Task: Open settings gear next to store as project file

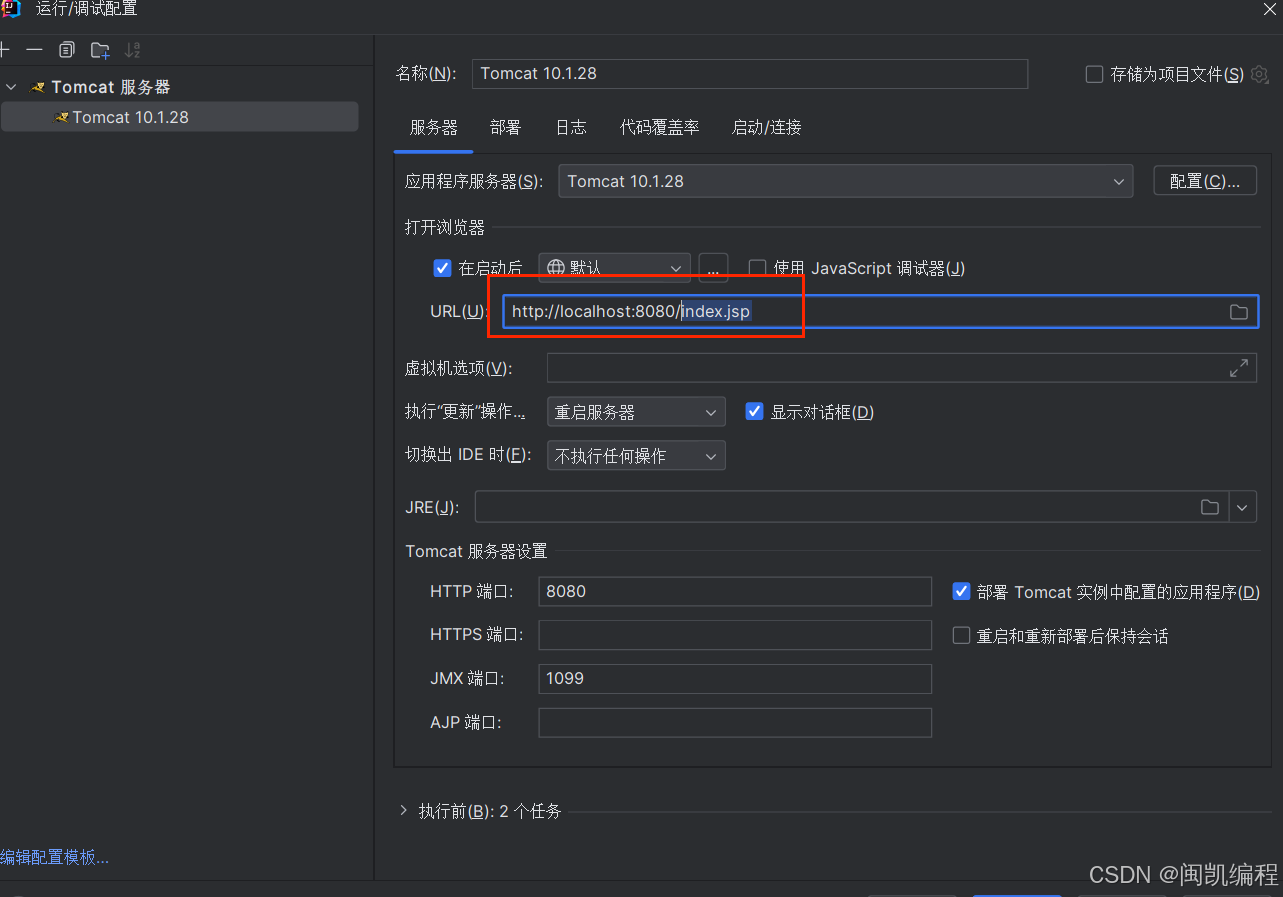Action: pos(1260,74)
